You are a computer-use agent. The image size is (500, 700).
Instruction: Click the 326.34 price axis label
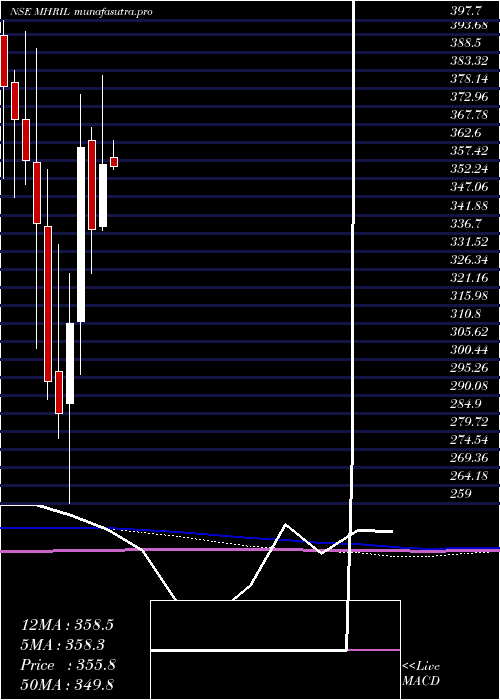(x=469, y=259)
